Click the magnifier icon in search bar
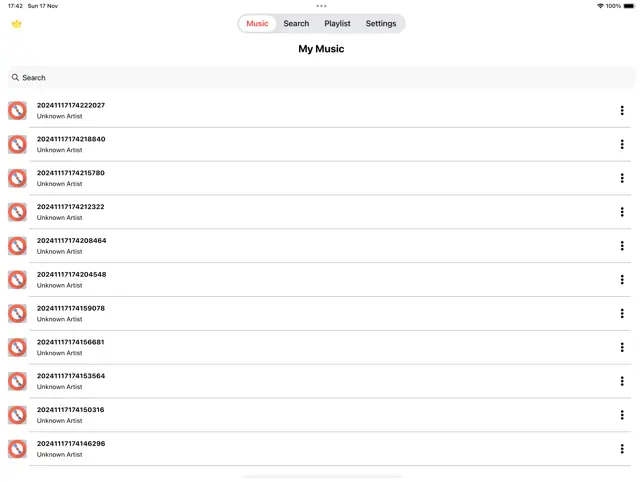Viewport: 643px width, 482px height. coord(15,78)
